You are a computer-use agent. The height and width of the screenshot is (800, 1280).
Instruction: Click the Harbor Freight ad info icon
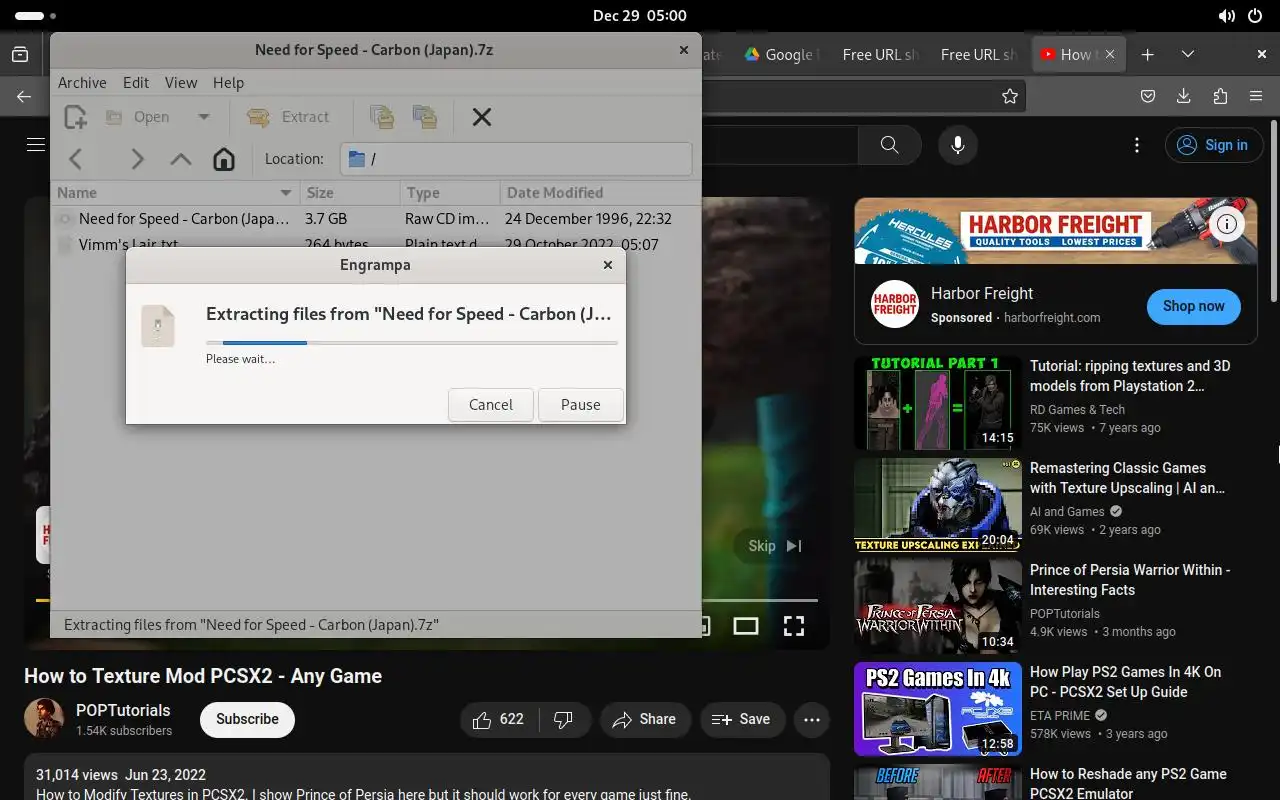(x=1227, y=224)
